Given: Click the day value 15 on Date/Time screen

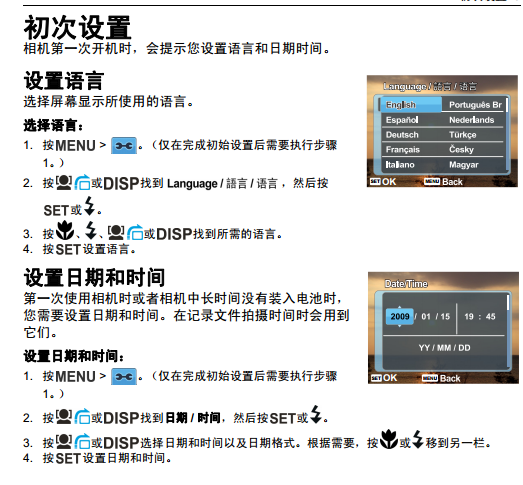Looking at the screenshot, I should click(x=445, y=316).
